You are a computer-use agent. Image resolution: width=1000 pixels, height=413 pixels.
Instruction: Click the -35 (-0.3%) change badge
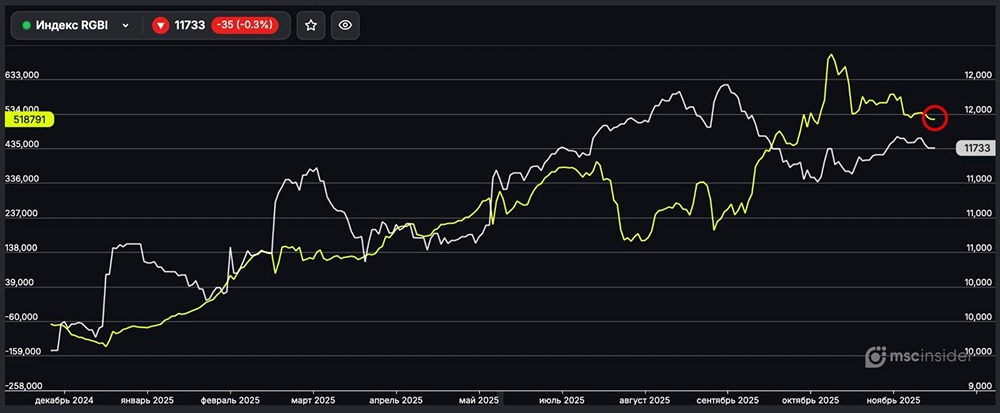point(246,26)
